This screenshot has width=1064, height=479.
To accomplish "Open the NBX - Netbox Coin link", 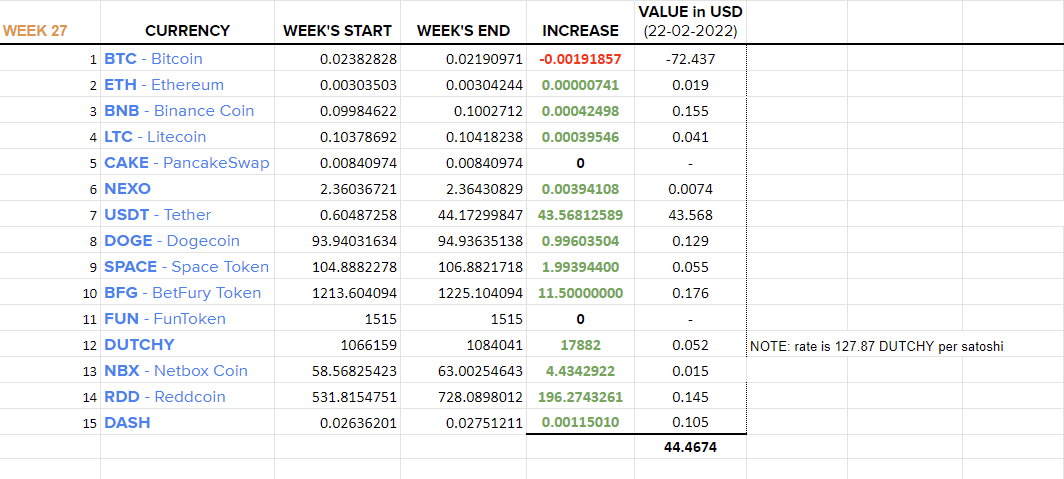I will pyautogui.click(x=176, y=370).
